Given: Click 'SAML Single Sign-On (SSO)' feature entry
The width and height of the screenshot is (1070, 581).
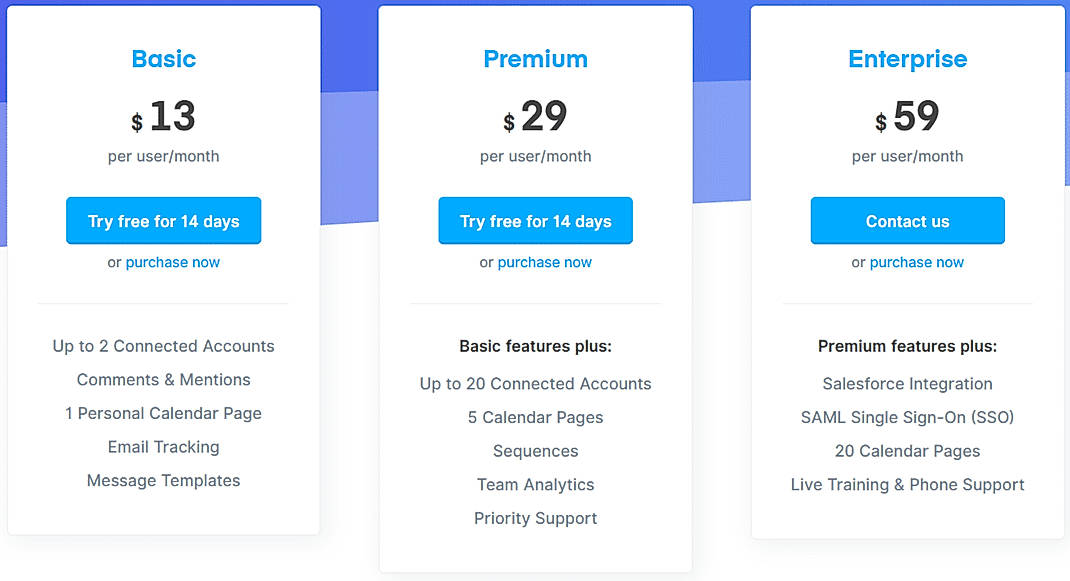Looking at the screenshot, I should point(907,417).
